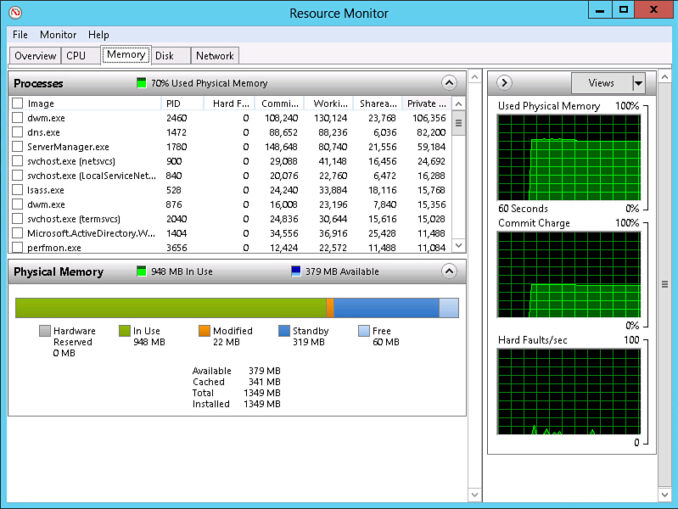The image size is (678, 509).
Task: Click the Commit Charge graph
Action: (569, 274)
